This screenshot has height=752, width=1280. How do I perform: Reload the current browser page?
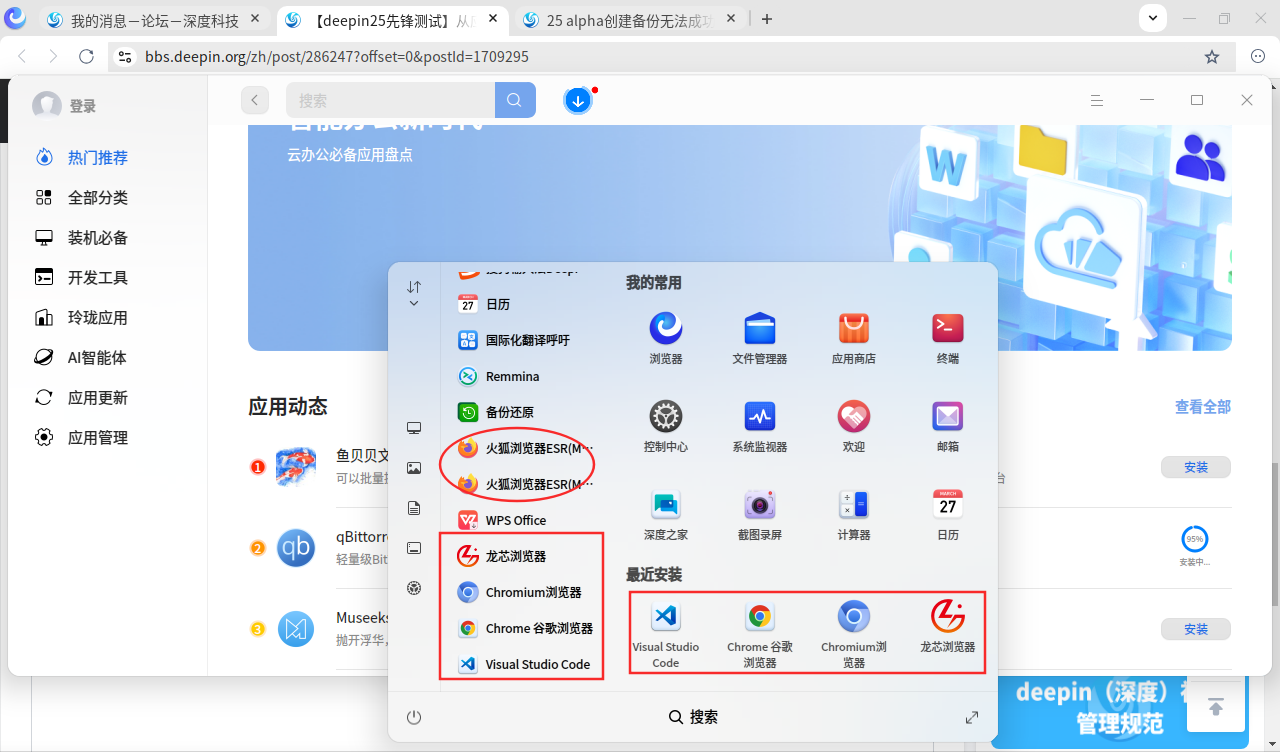tap(86, 57)
